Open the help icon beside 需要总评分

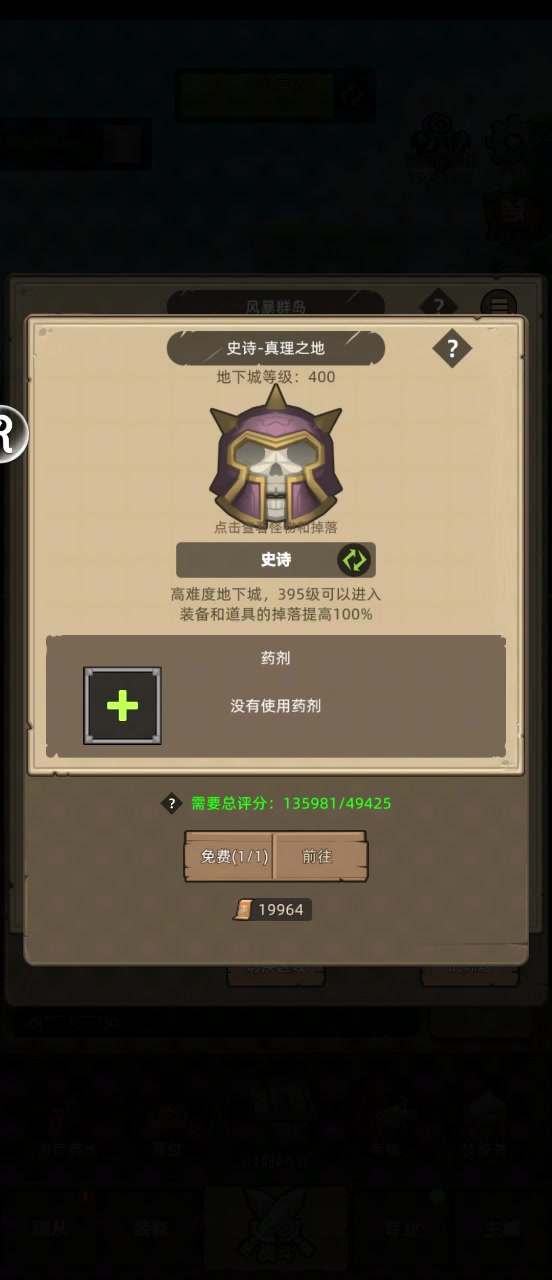click(172, 803)
